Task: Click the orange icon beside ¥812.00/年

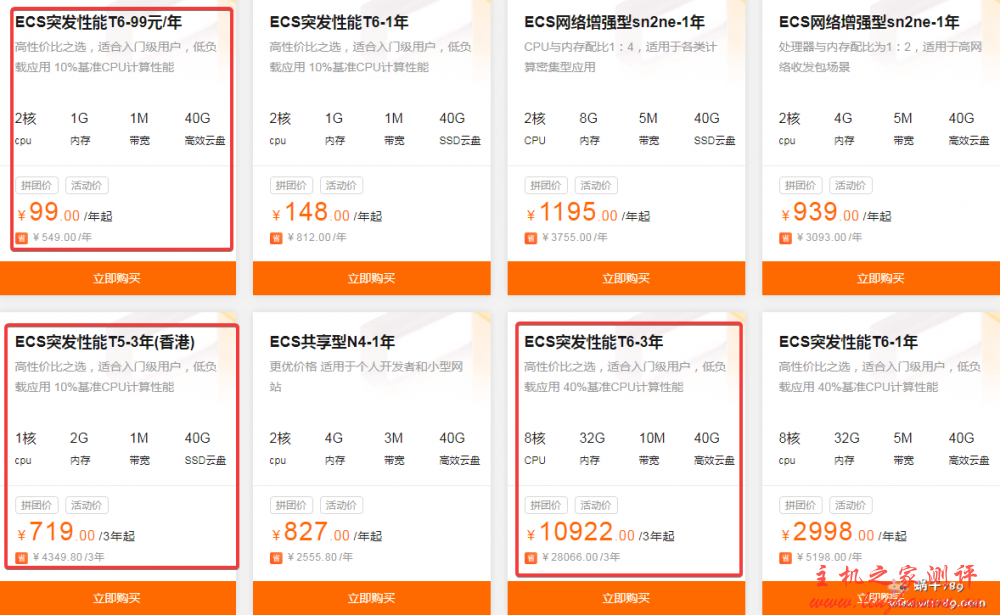Action: 277,238
